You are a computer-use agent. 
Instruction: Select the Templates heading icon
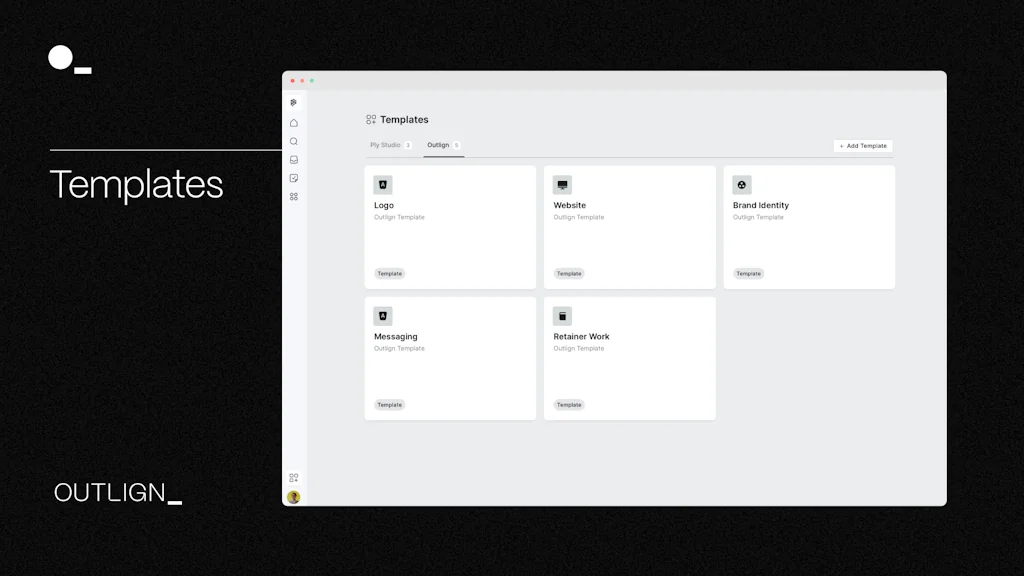(x=371, y=119)
